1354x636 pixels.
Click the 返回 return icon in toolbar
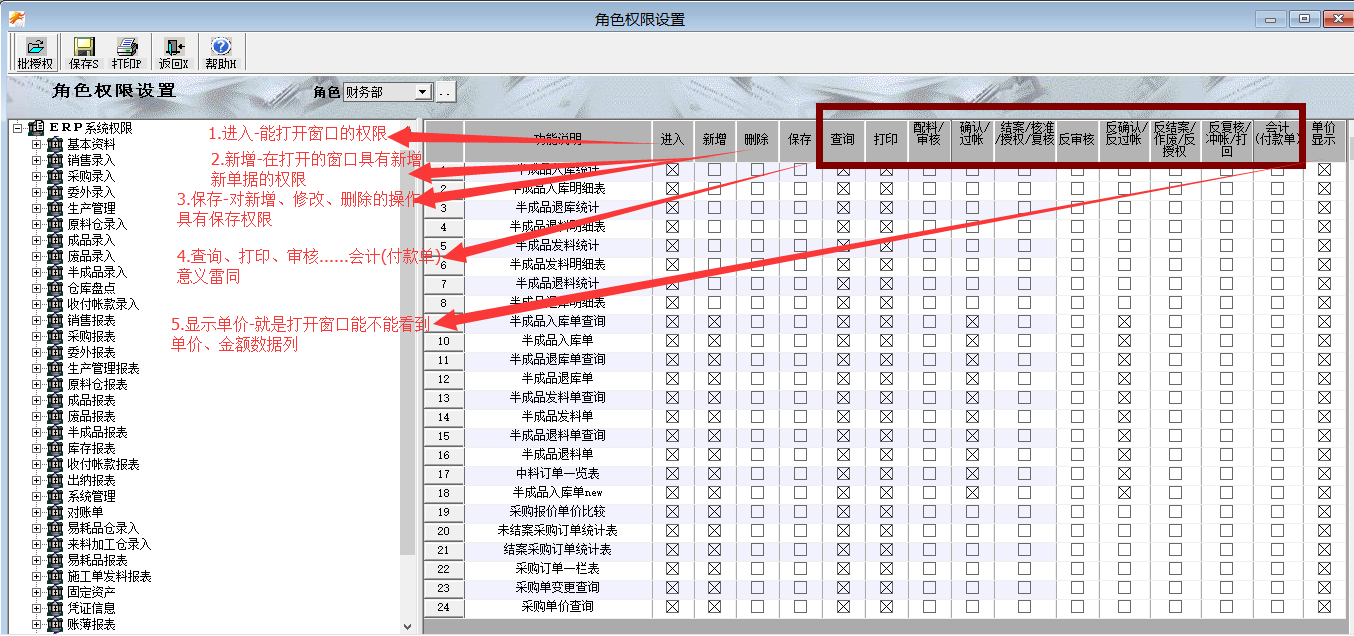(173, 47)
